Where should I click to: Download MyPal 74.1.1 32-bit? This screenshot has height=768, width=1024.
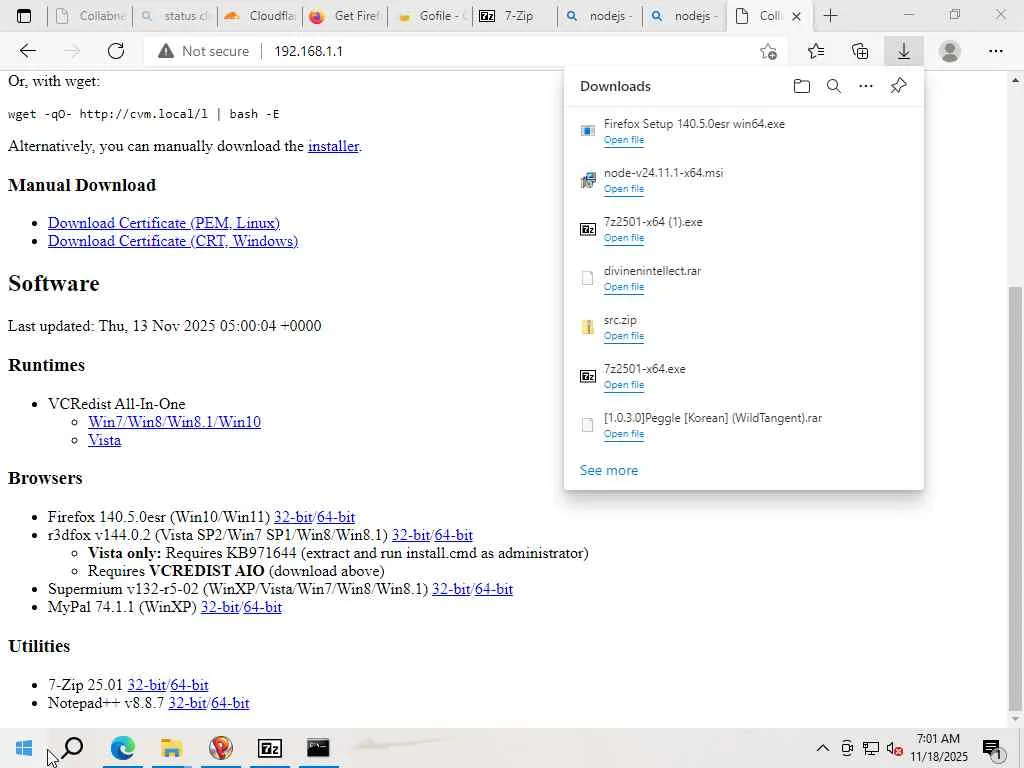[220, 607]
